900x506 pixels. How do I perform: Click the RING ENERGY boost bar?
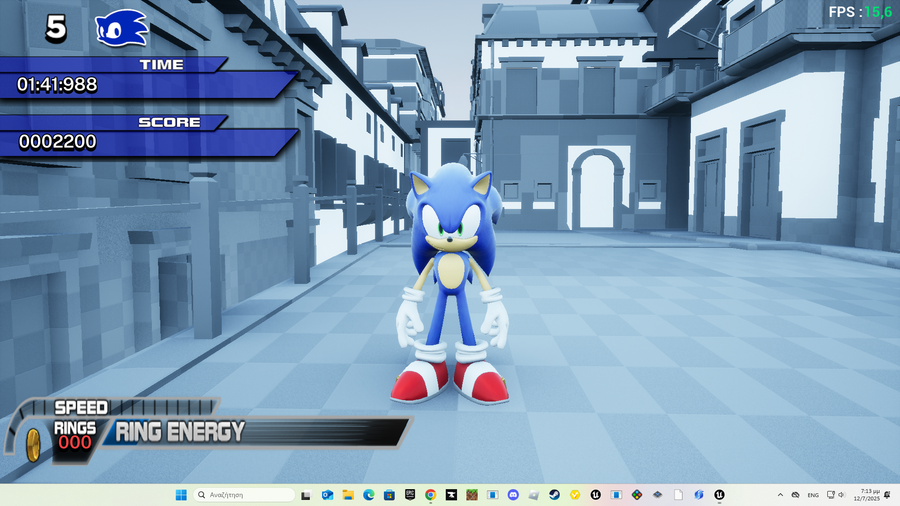[256, 432]
